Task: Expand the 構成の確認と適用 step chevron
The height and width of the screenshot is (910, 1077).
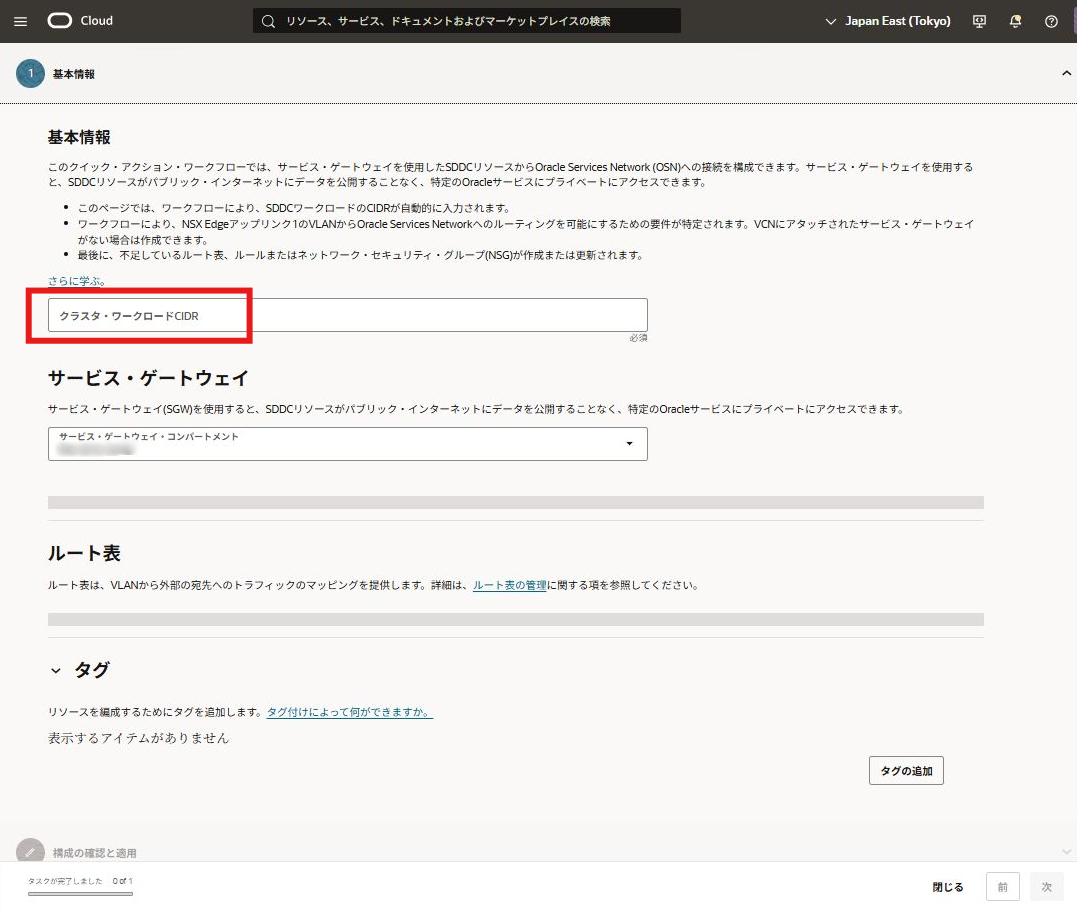Action: click(1064, 852)
